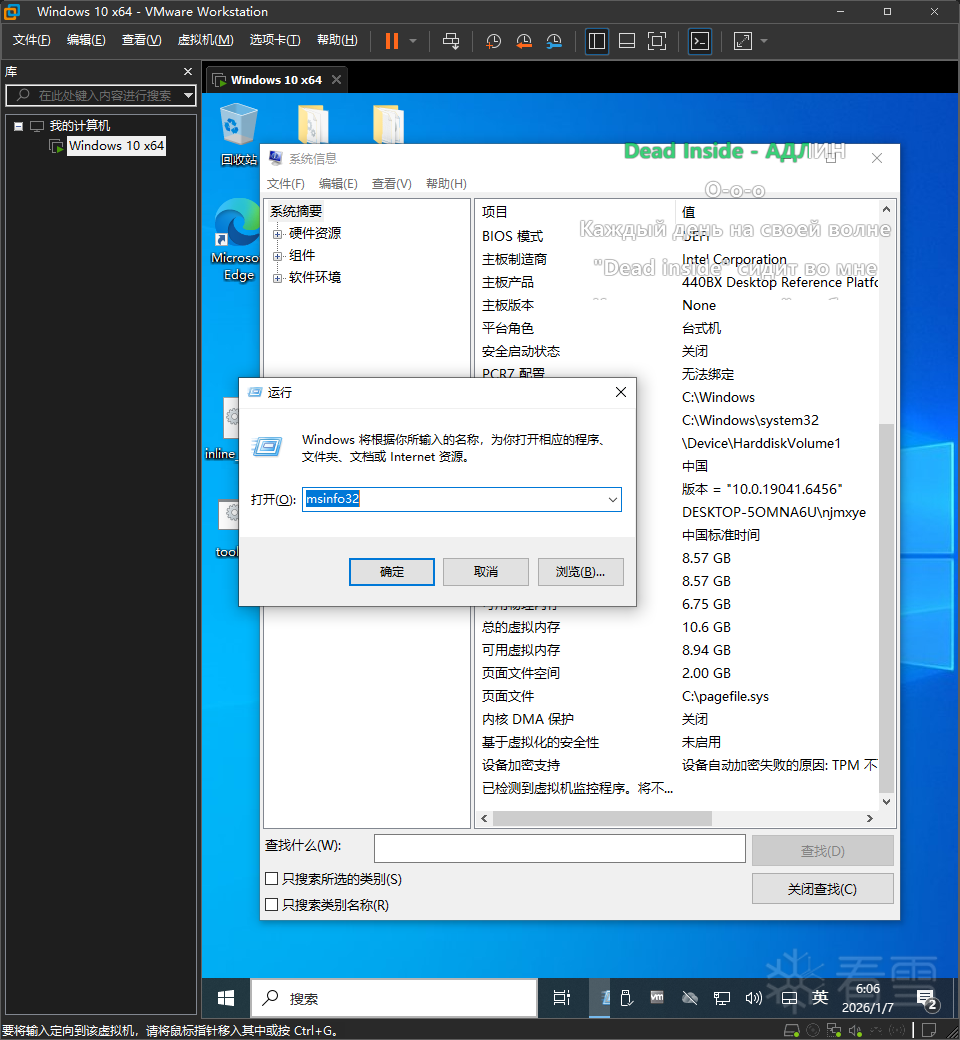Open Task View on the taskbar
Viewport: 960px width, 1040px height.
(x=562, y=998)
